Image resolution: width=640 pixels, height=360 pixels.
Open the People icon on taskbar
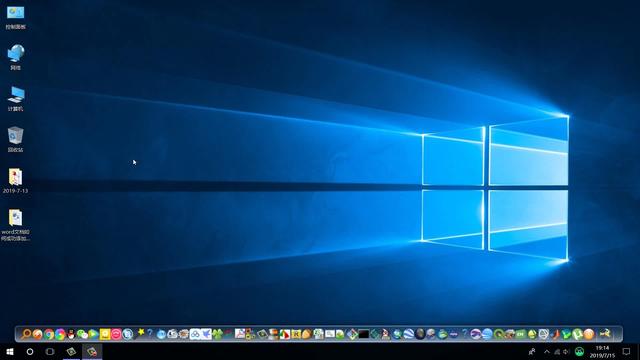tap(531, 351)
